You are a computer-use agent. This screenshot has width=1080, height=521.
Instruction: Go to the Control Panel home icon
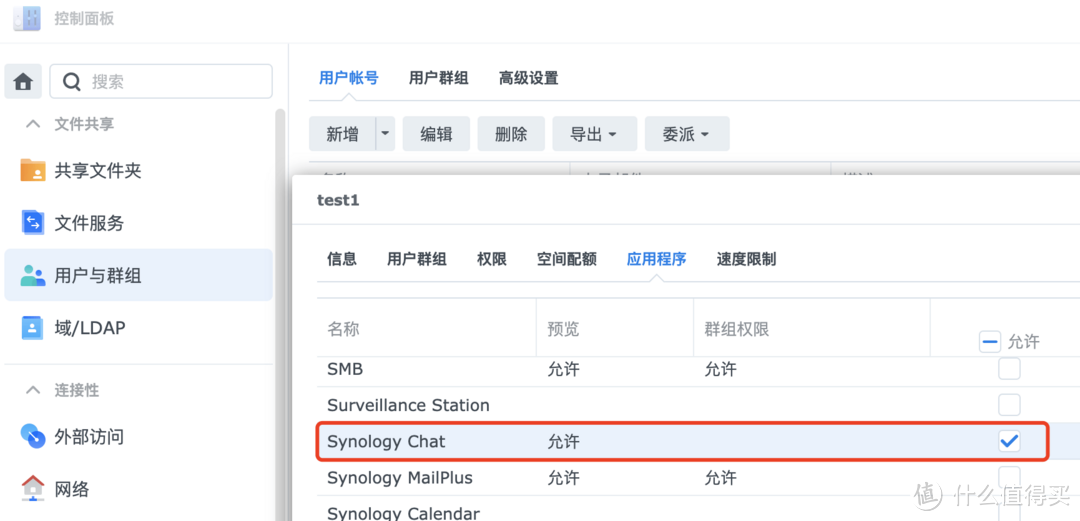point(23,82)
